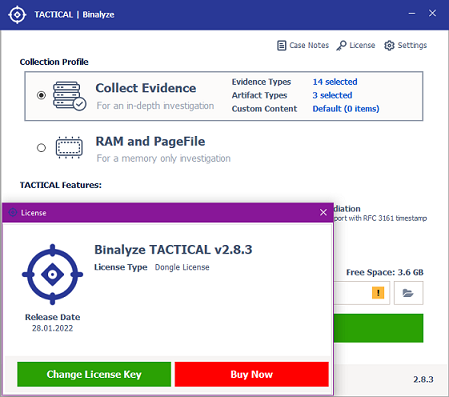
Task: Click the Binalyze TACTICAL v2.8.3 heading
Action: coord(173,250)
